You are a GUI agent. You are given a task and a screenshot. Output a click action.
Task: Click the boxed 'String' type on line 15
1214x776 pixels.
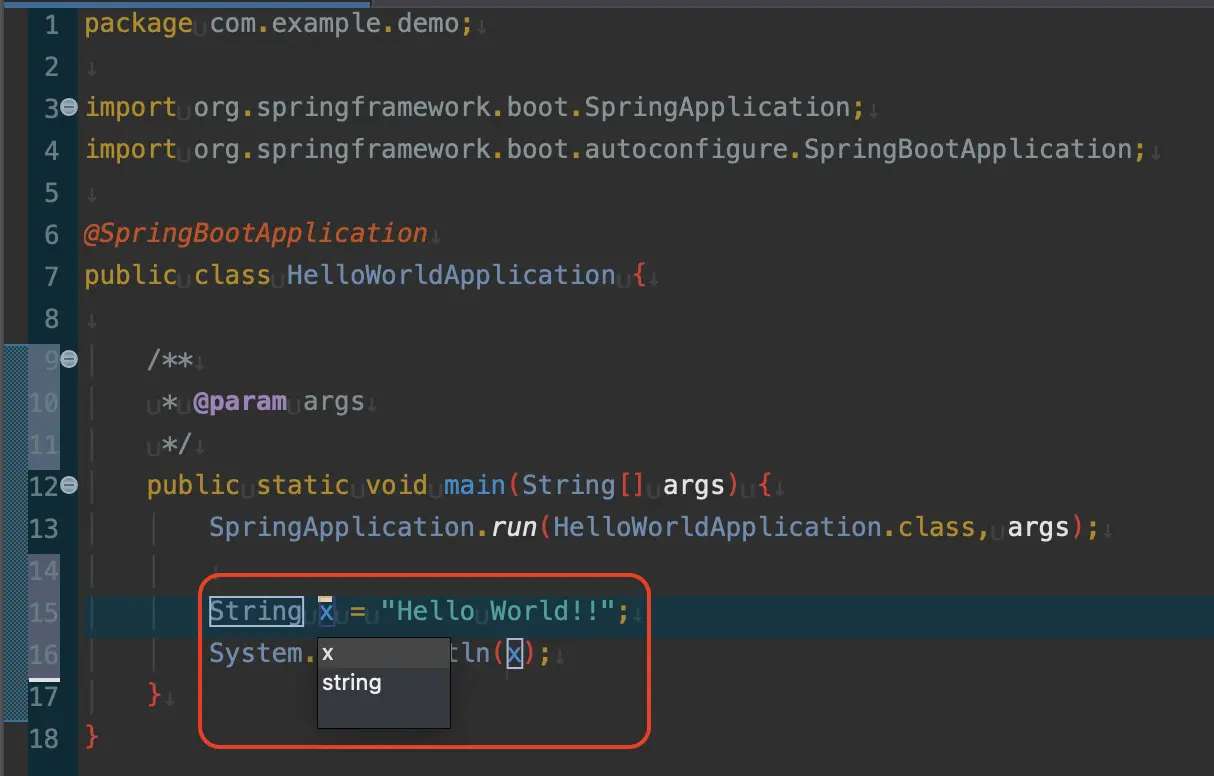pyautogui.click(x=256, y=611)
